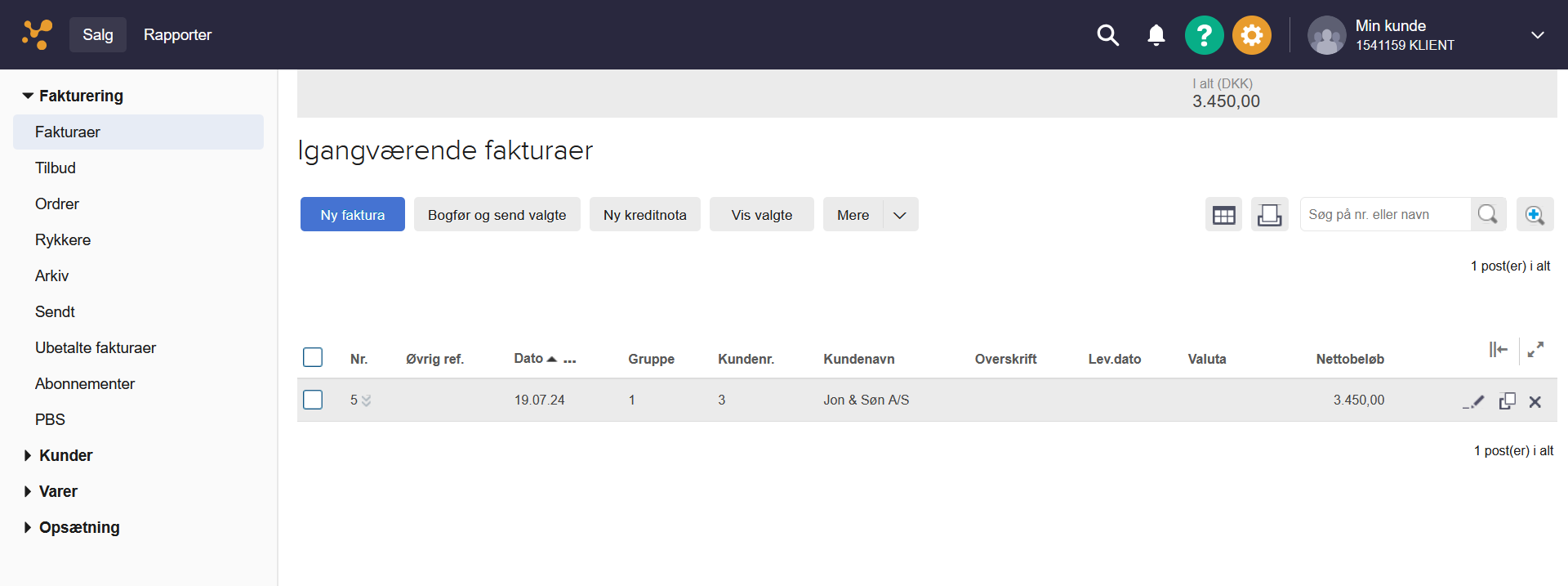Open the Rapporter menu
1568x586 pixels.
coord(177,35)
